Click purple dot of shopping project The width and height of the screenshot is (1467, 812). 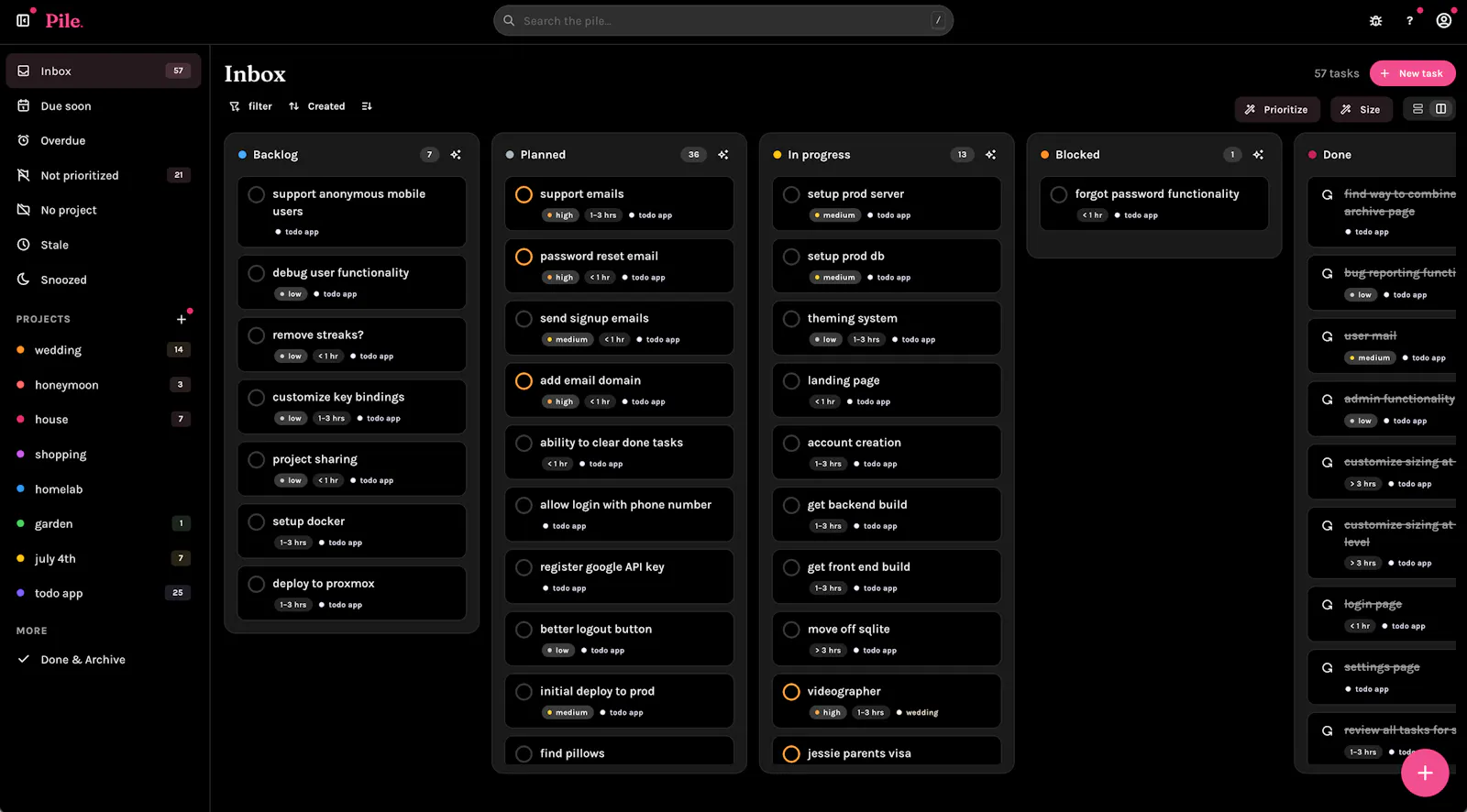20,454
